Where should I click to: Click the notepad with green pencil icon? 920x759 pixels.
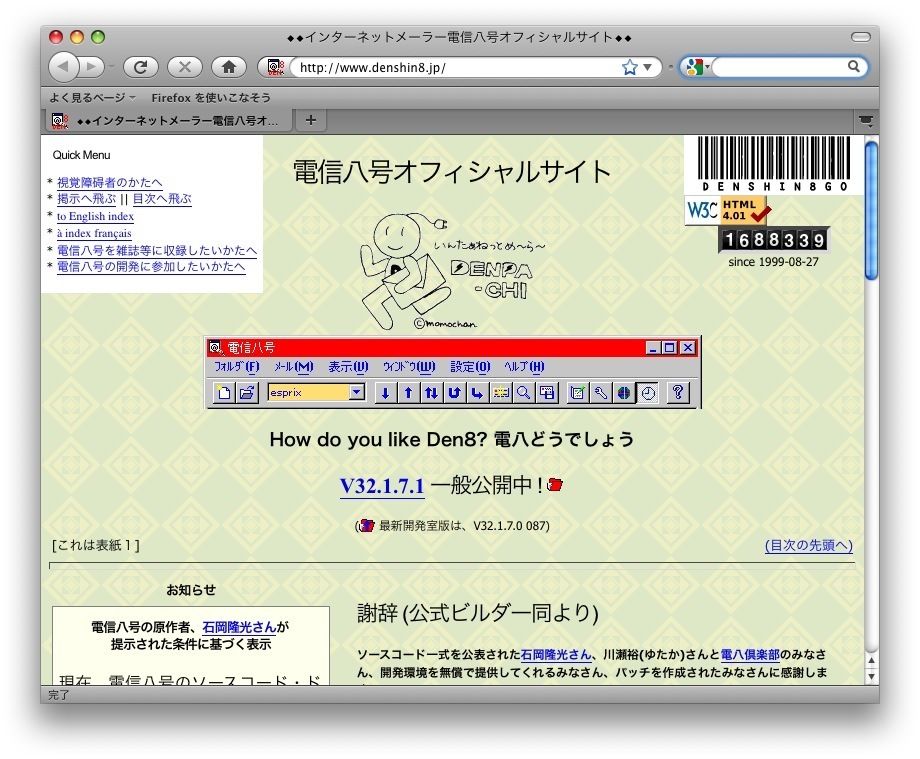coord(578,392)
